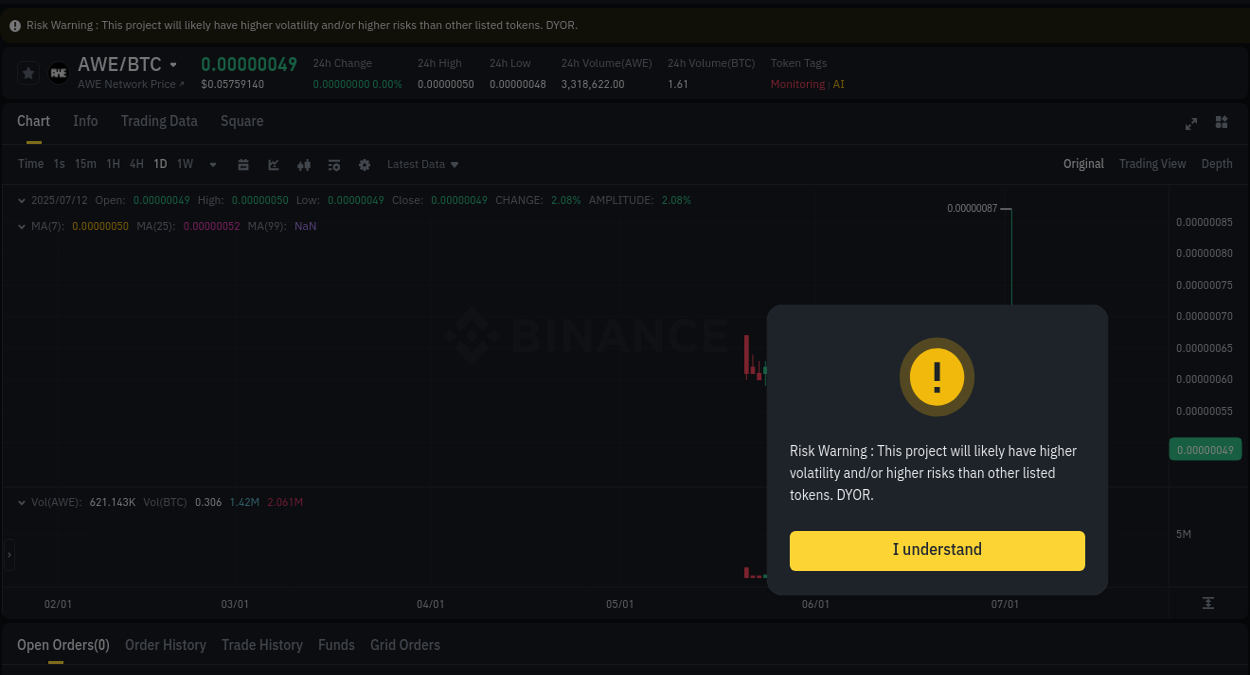The height and width of the screenshot is (675, 1250).
Task: Open the Order History tab
Action: 165,645
